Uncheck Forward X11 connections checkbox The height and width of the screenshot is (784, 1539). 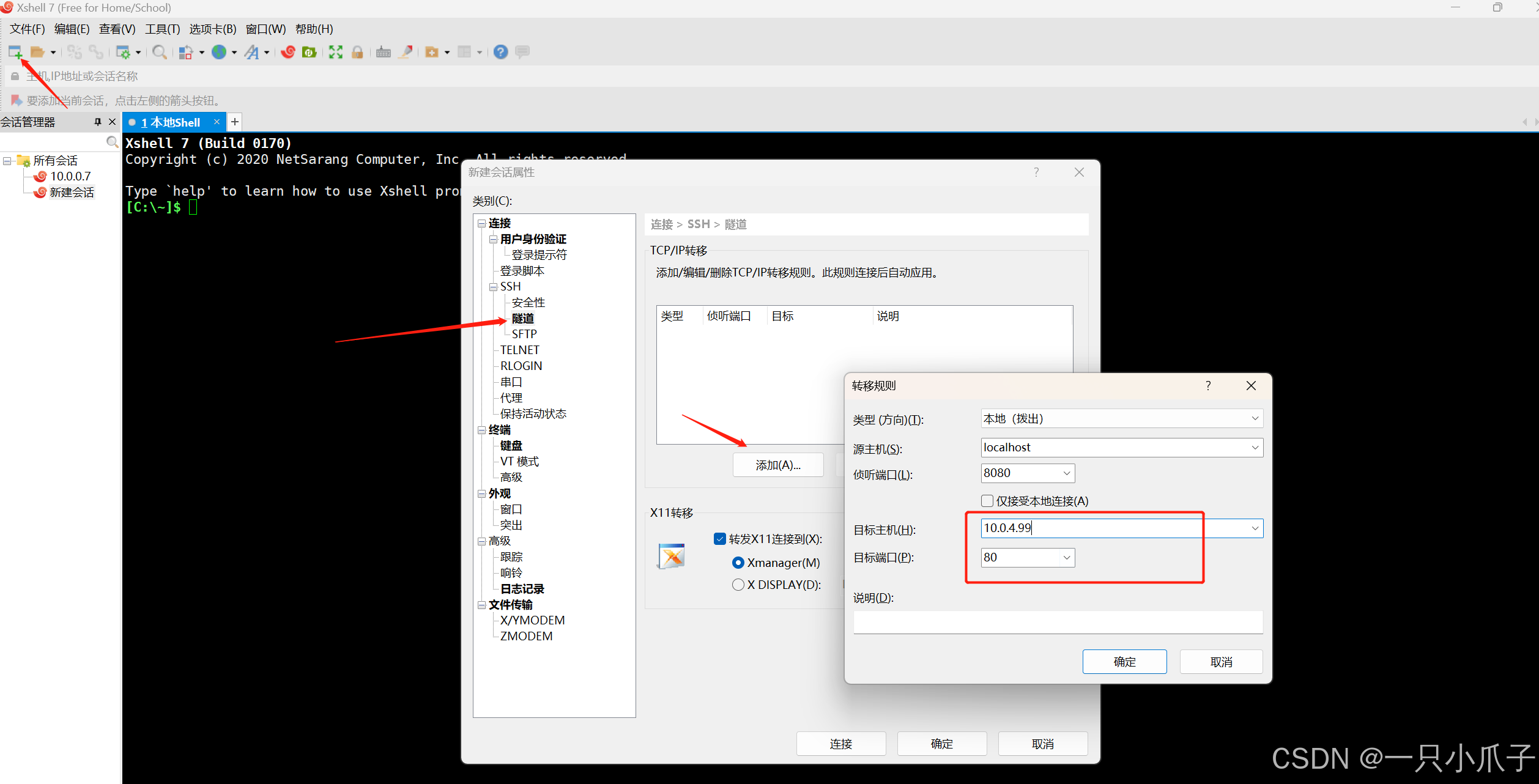720,539
